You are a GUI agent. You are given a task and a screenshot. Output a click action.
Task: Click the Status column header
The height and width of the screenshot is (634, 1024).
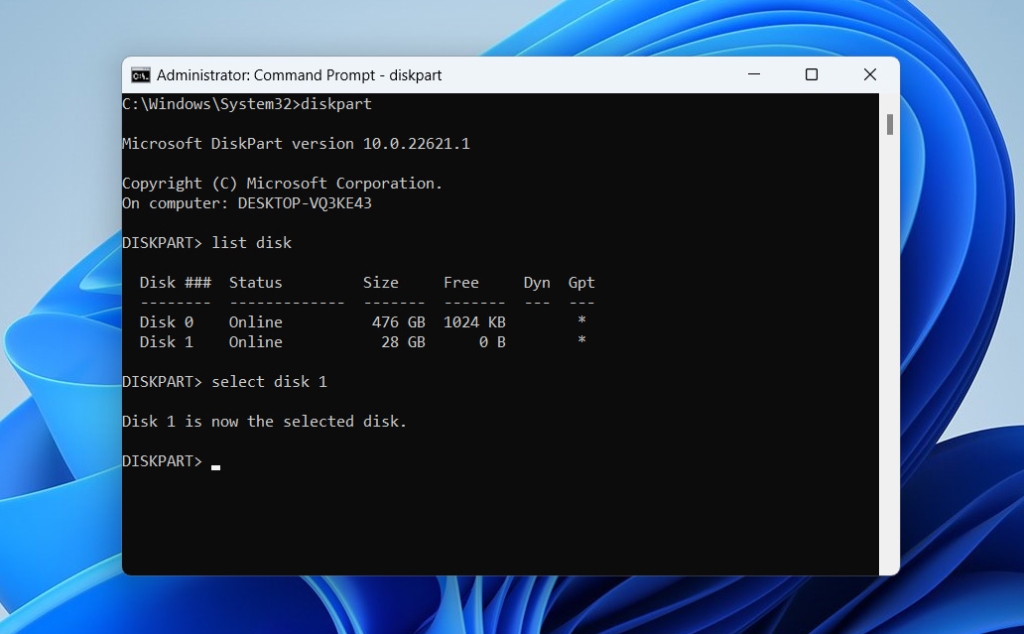[255, 282]
